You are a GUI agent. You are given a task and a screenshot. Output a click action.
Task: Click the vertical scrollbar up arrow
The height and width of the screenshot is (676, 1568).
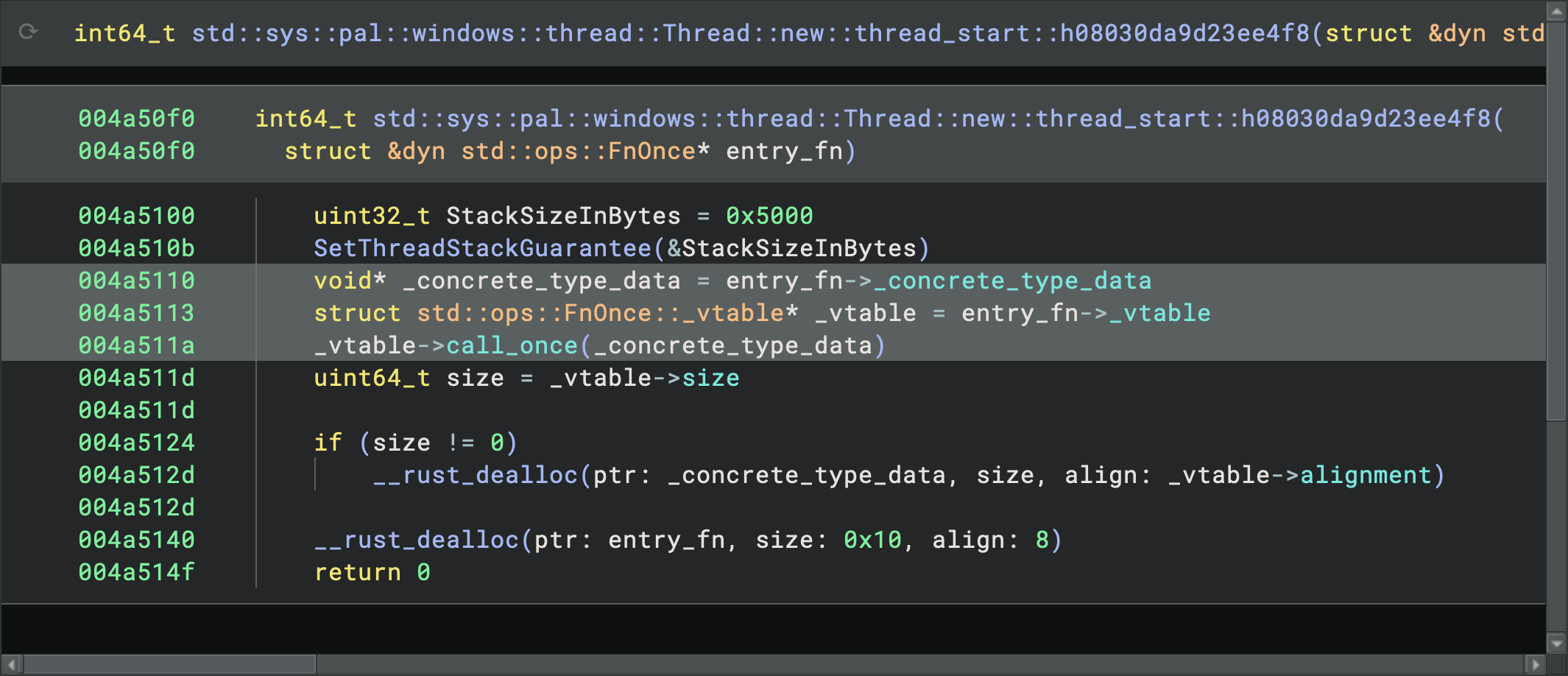pos(1556,12)
